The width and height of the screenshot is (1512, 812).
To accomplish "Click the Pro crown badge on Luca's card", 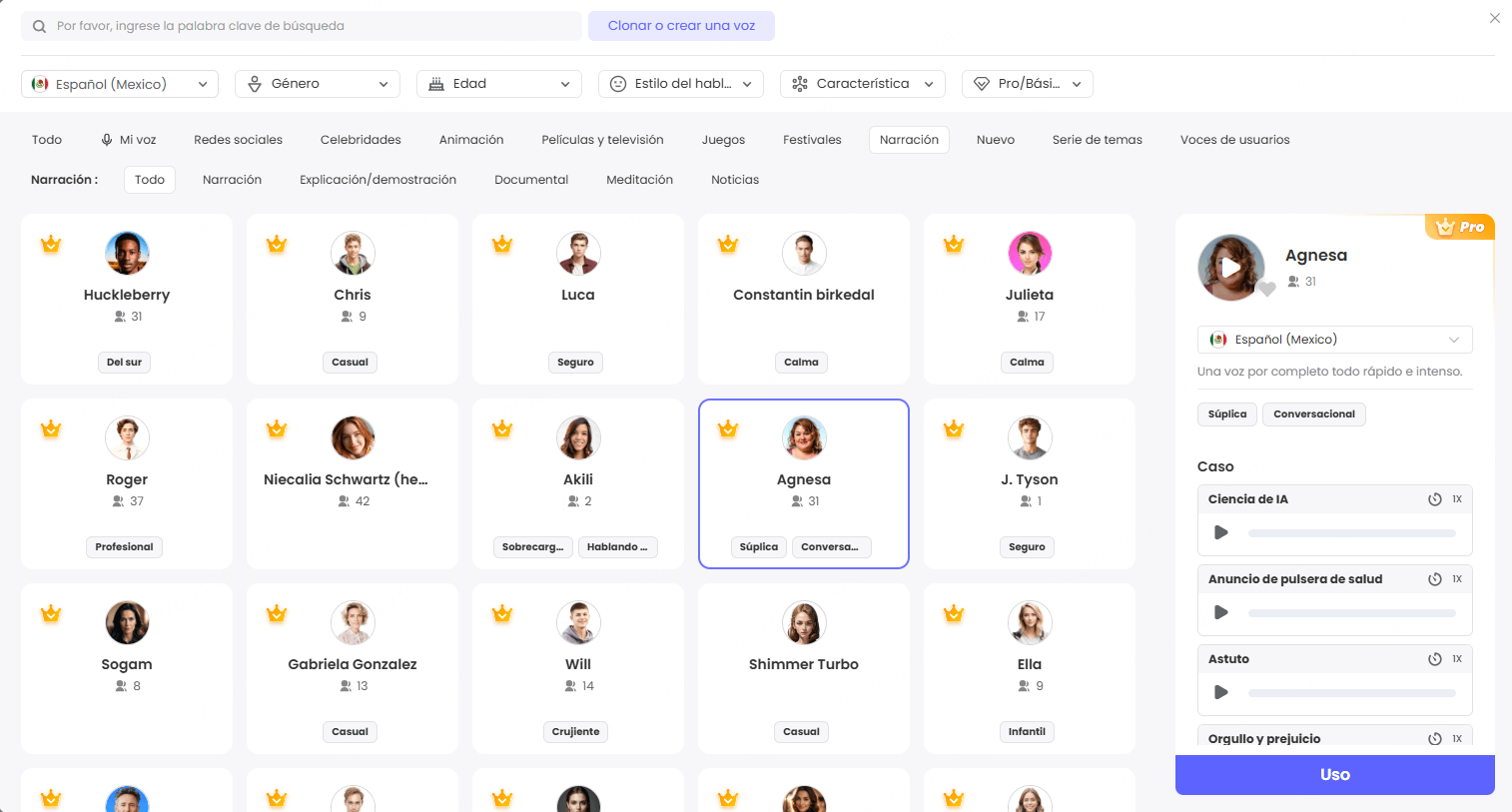I will [x=502, y=243].
